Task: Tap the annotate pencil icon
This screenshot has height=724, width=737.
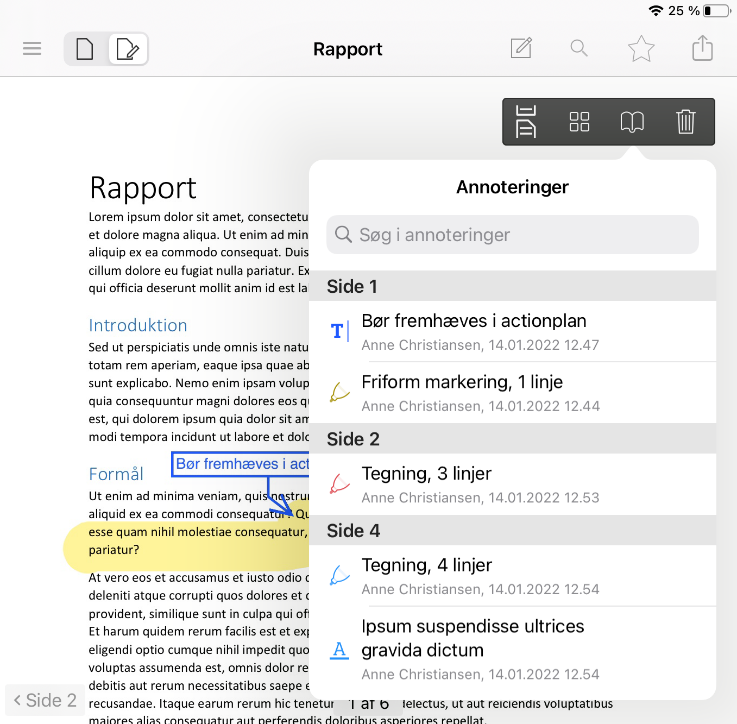Action: 521,49
